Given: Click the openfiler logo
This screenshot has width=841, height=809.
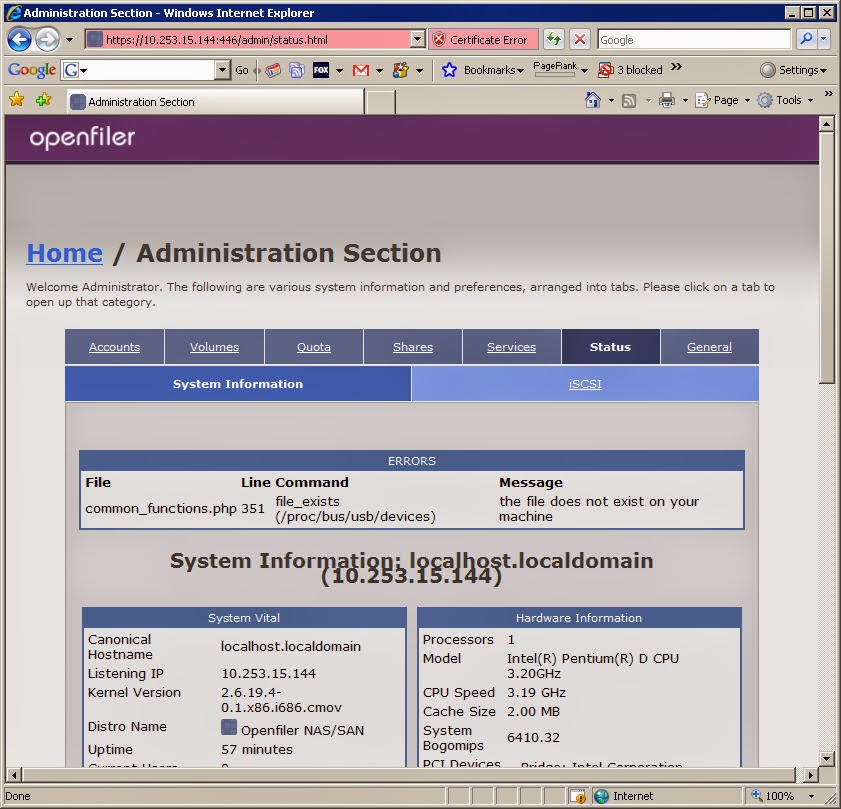Looking at the screenshot, I should (x=82, y=138).
